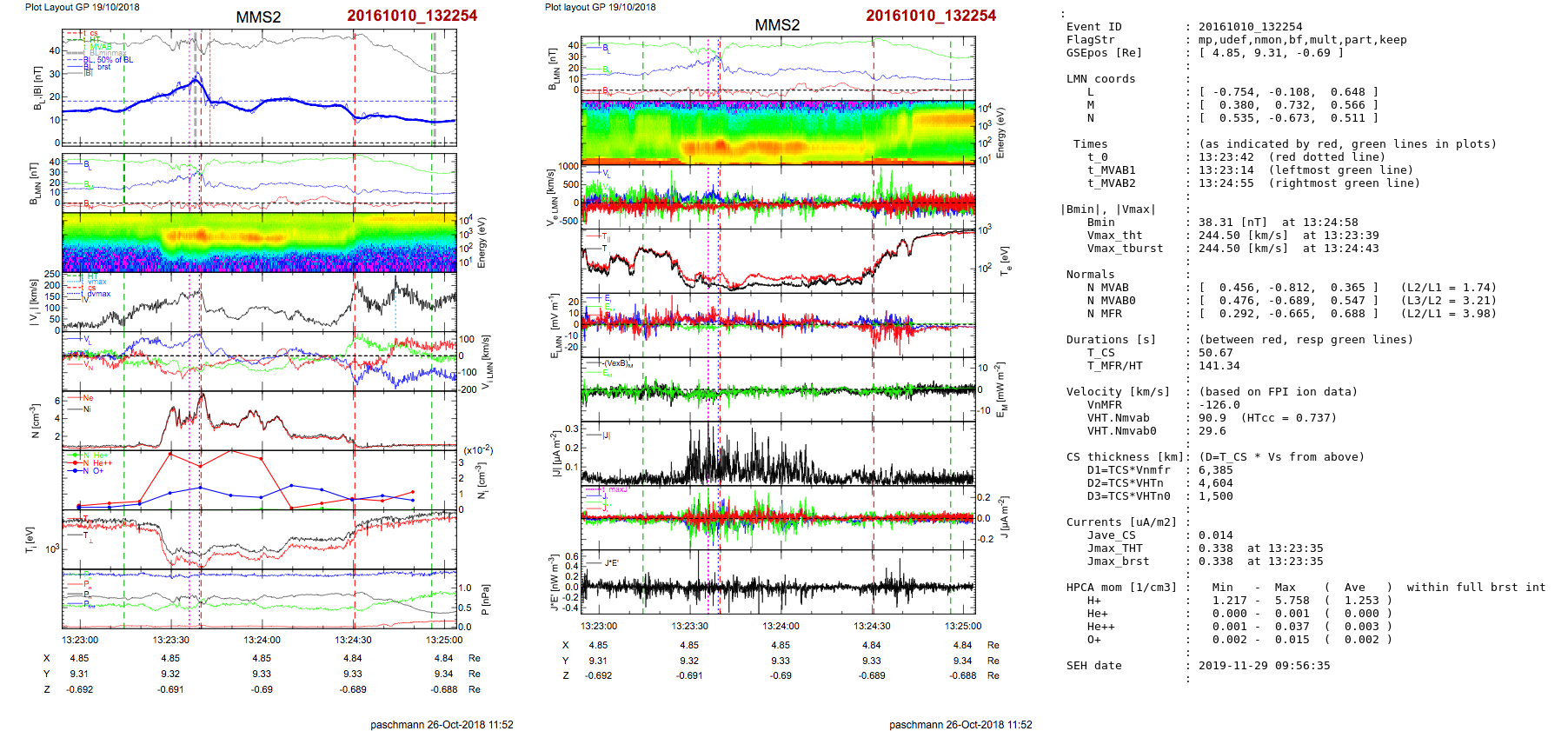This screenshot has height=731, width=1568.
Task: Click the VnMFR value "-126.0"
Action: click(x=1219, y=405)
